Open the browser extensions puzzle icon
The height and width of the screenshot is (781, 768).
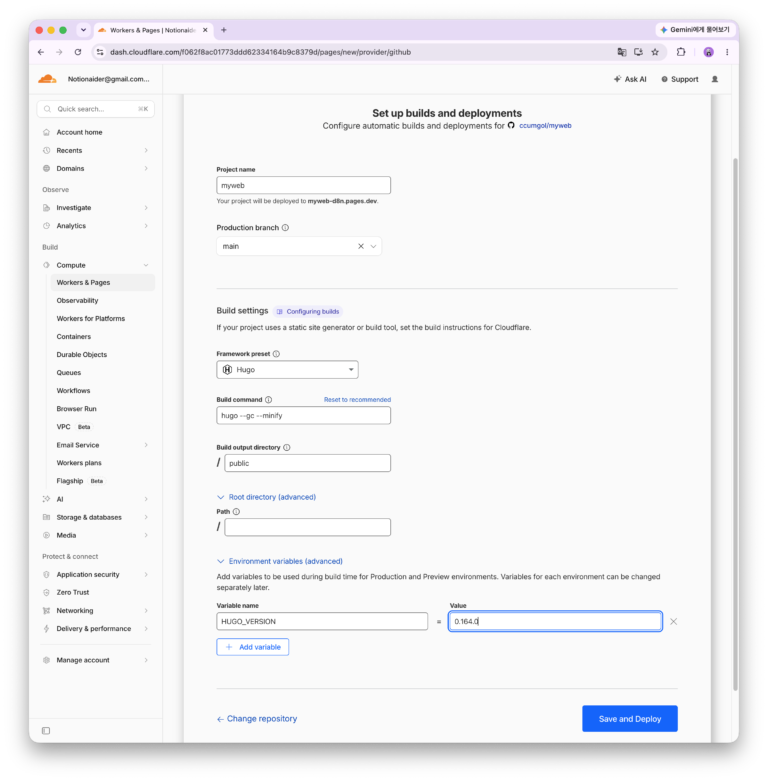(681, 52)
